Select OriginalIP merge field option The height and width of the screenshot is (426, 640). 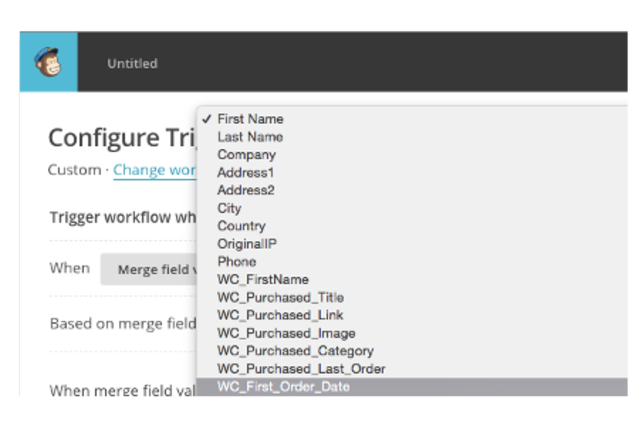tap(412, 244)
